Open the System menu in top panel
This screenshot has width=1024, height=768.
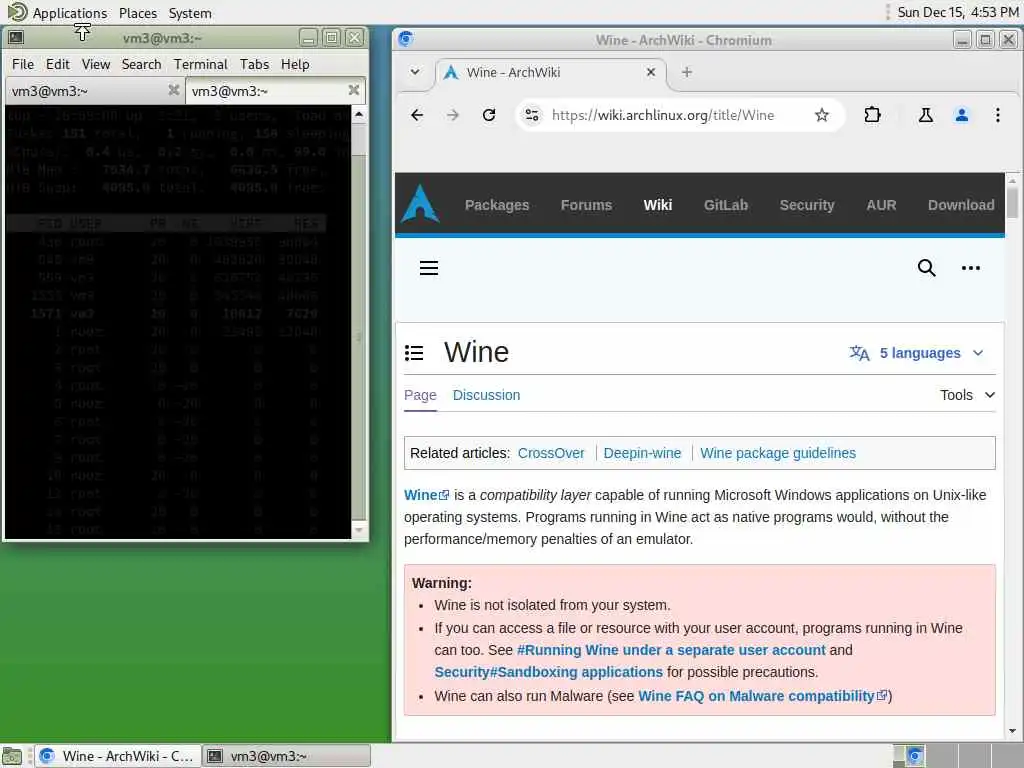[189, 12]
